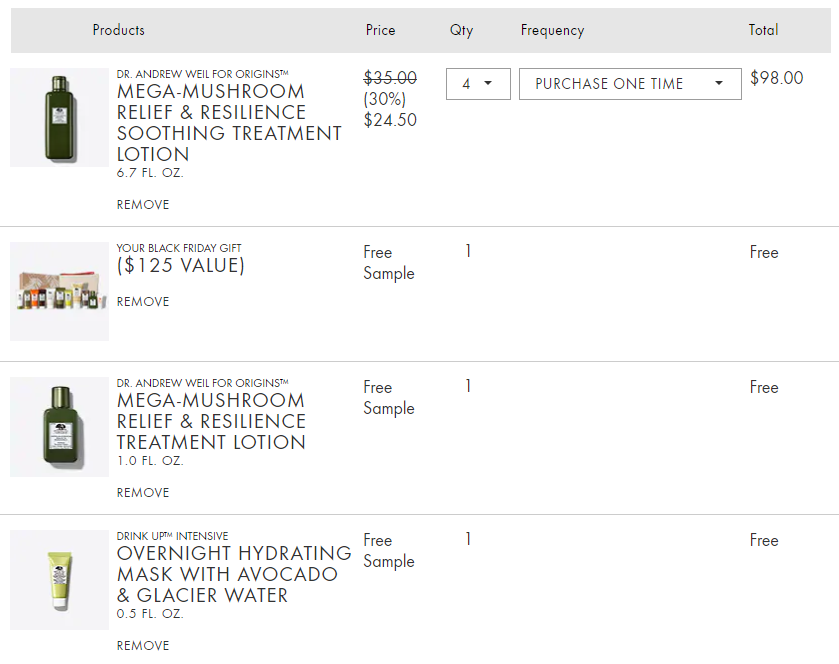Open Mega-Mushroom Soothing Treatment Lotion product title
Screen dimensions: 839x664
(229, 123)
